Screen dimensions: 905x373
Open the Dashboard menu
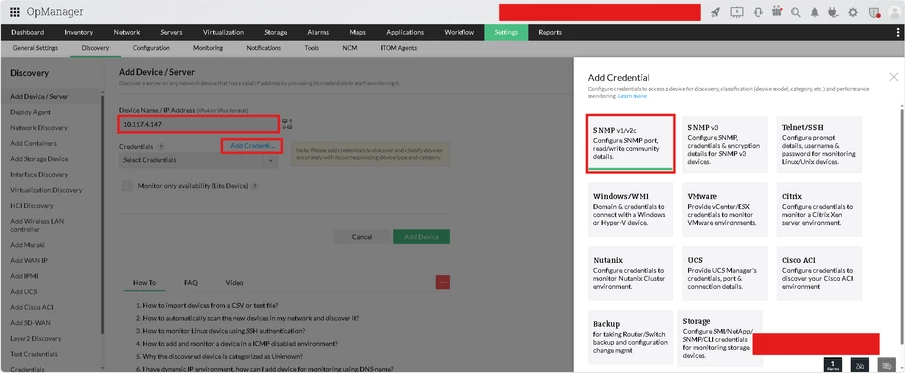point(27,32)
